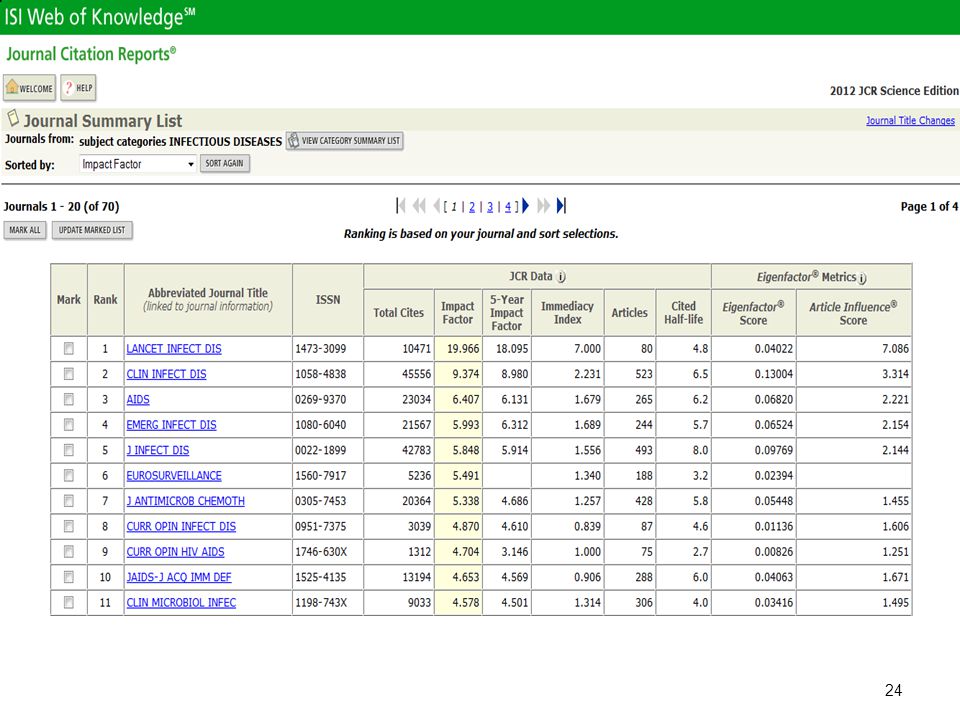Click the Welcome home button
The width and height of the screenshot is (960, 720).
click(29, 88)
